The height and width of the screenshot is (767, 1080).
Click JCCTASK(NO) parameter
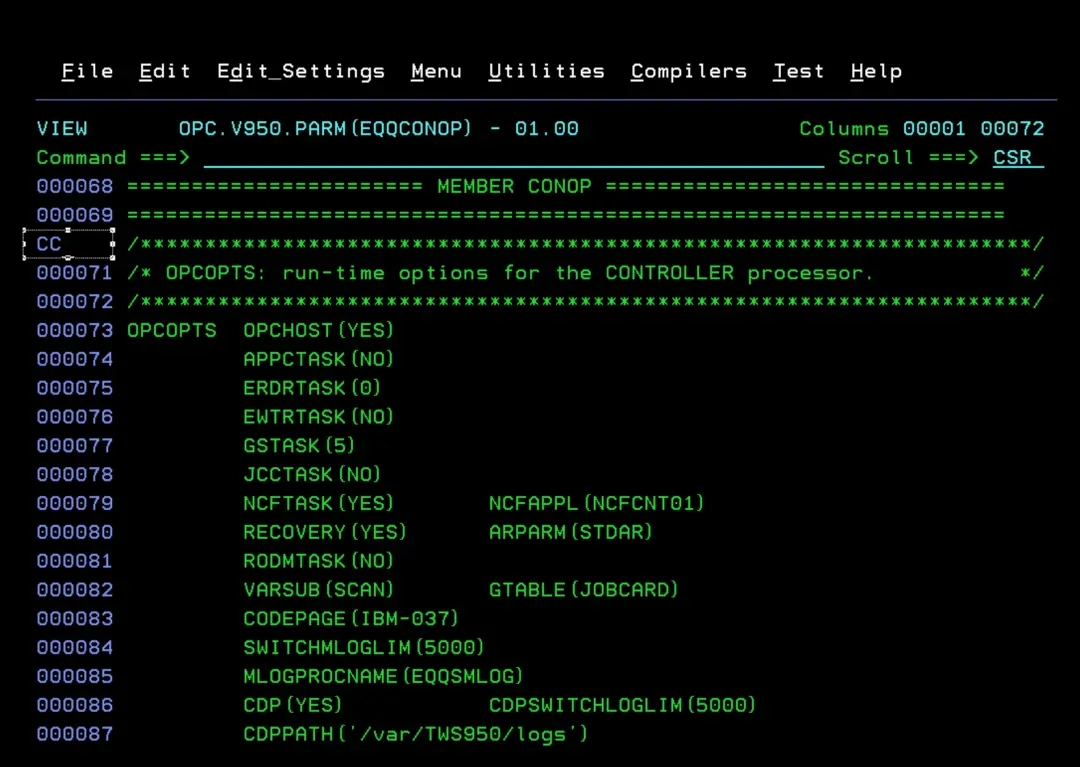coord(312,475)
